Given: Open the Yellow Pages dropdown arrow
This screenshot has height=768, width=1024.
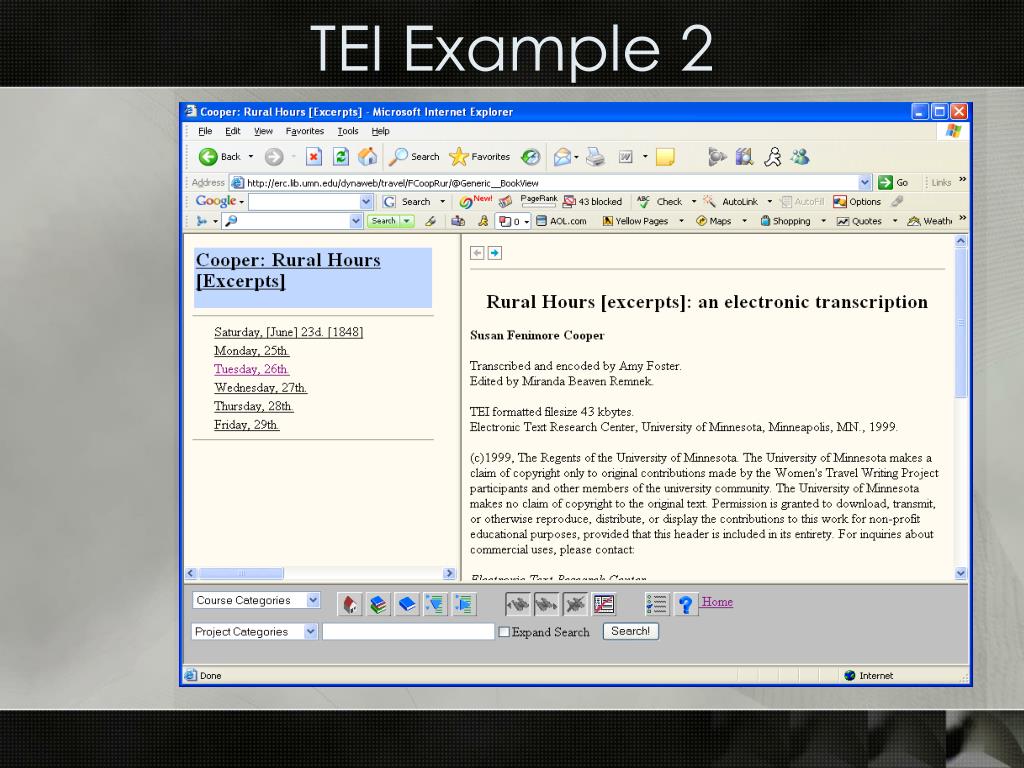Looking at the screenshot, I should pos(681,221).
